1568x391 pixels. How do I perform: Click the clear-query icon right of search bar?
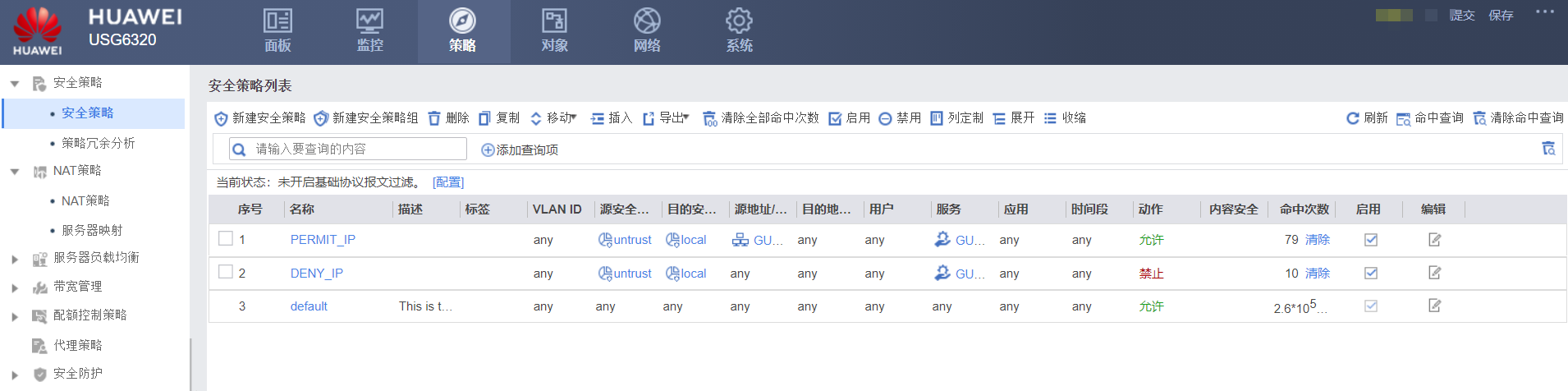click(x=1548, y=149)
